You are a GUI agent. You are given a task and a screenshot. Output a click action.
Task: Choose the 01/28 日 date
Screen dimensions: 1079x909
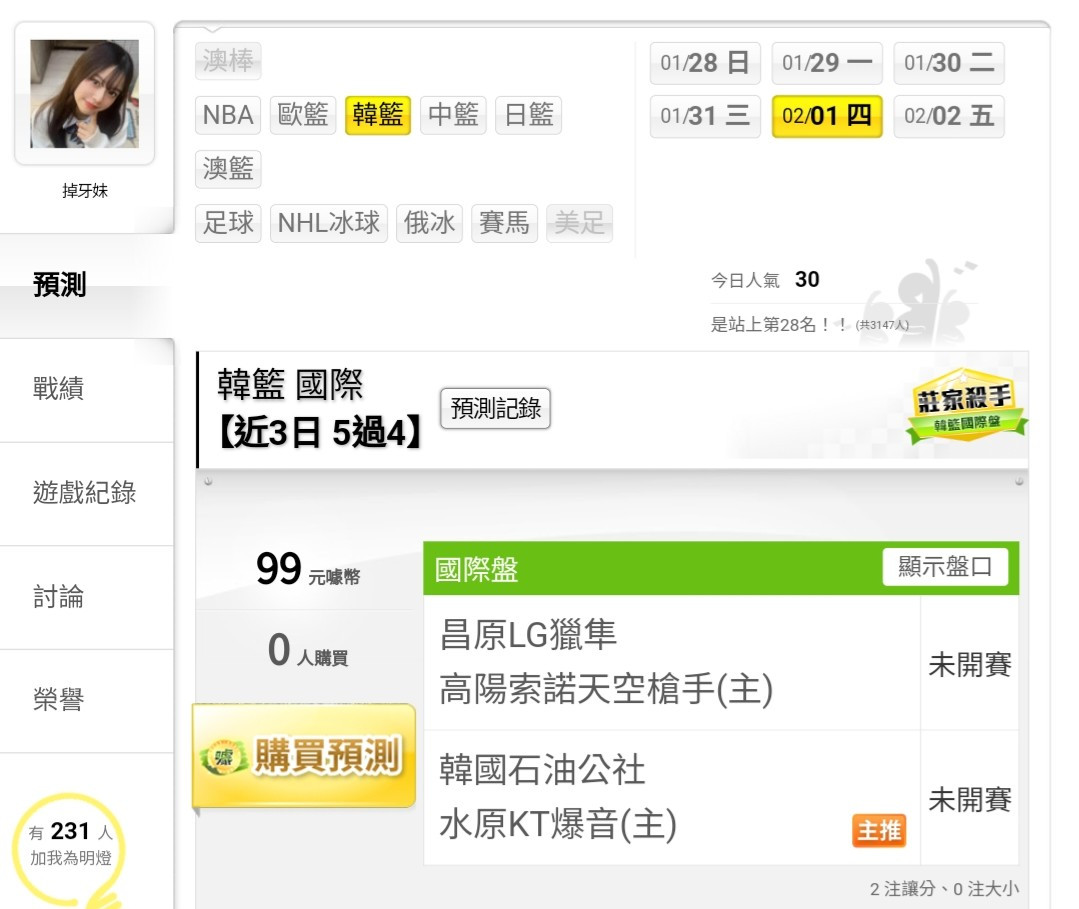[x=705, y=63]
